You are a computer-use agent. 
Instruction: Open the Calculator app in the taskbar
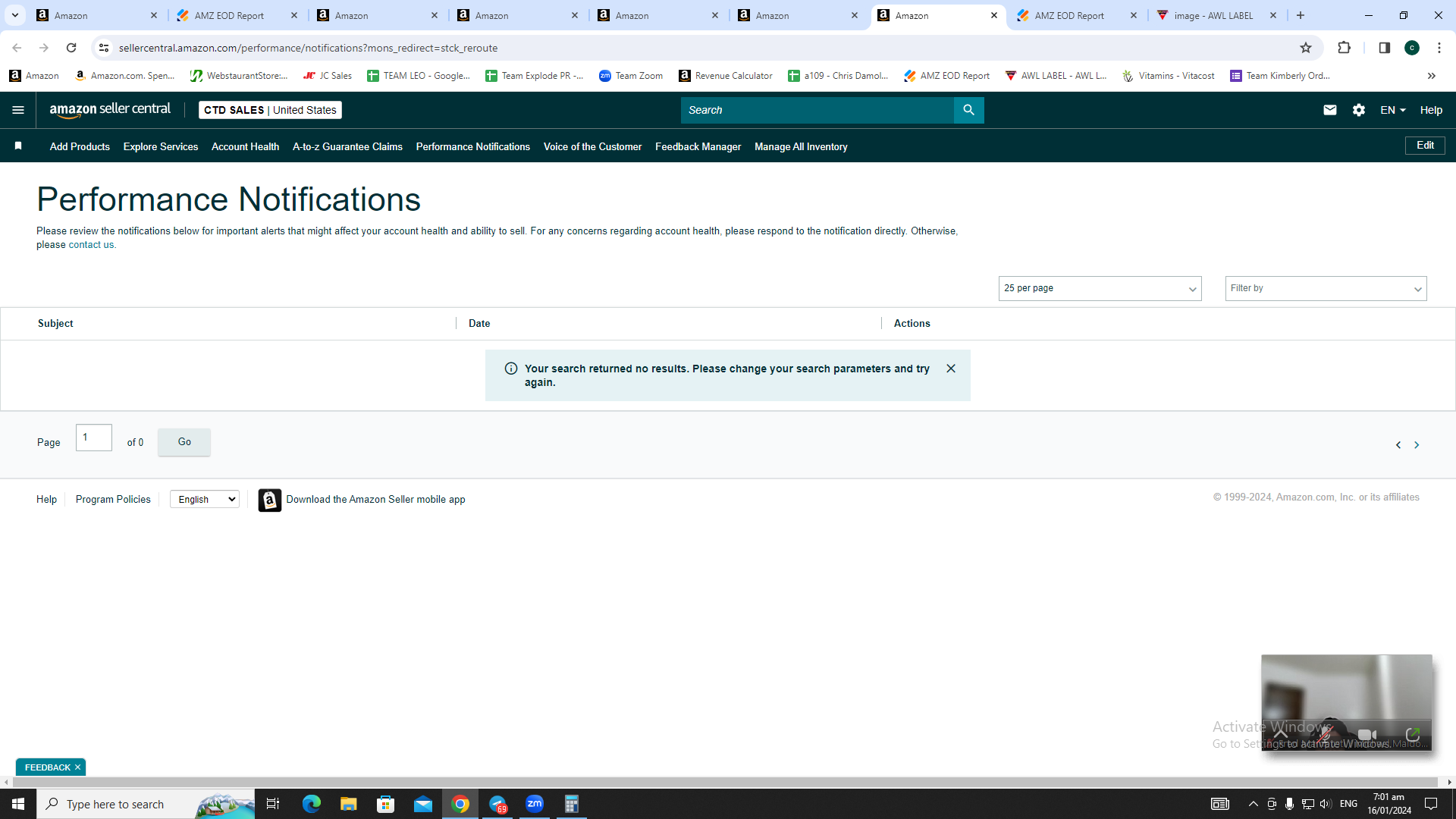pos(572,804)
